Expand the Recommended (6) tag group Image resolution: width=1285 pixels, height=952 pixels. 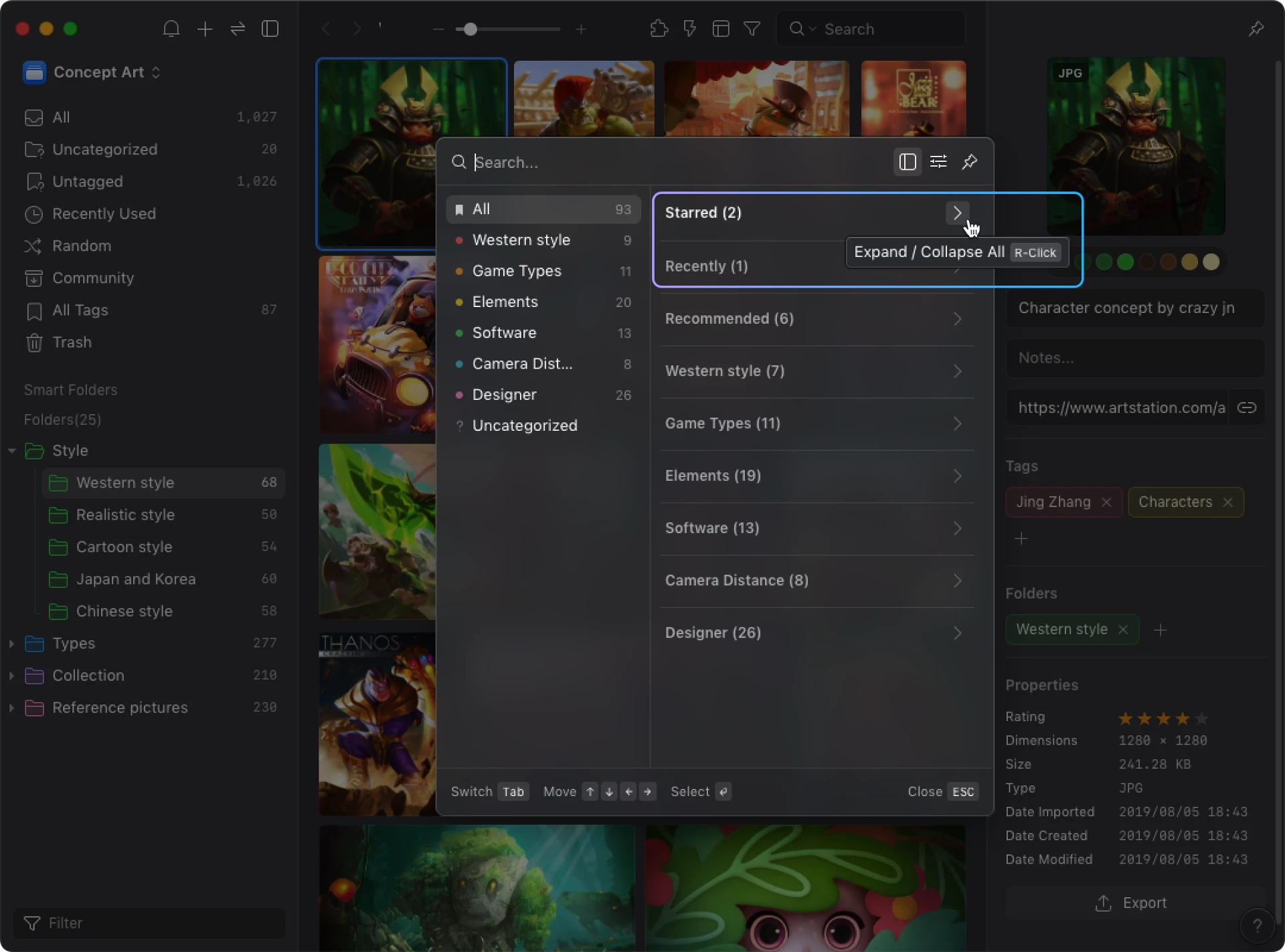[957, 318]
